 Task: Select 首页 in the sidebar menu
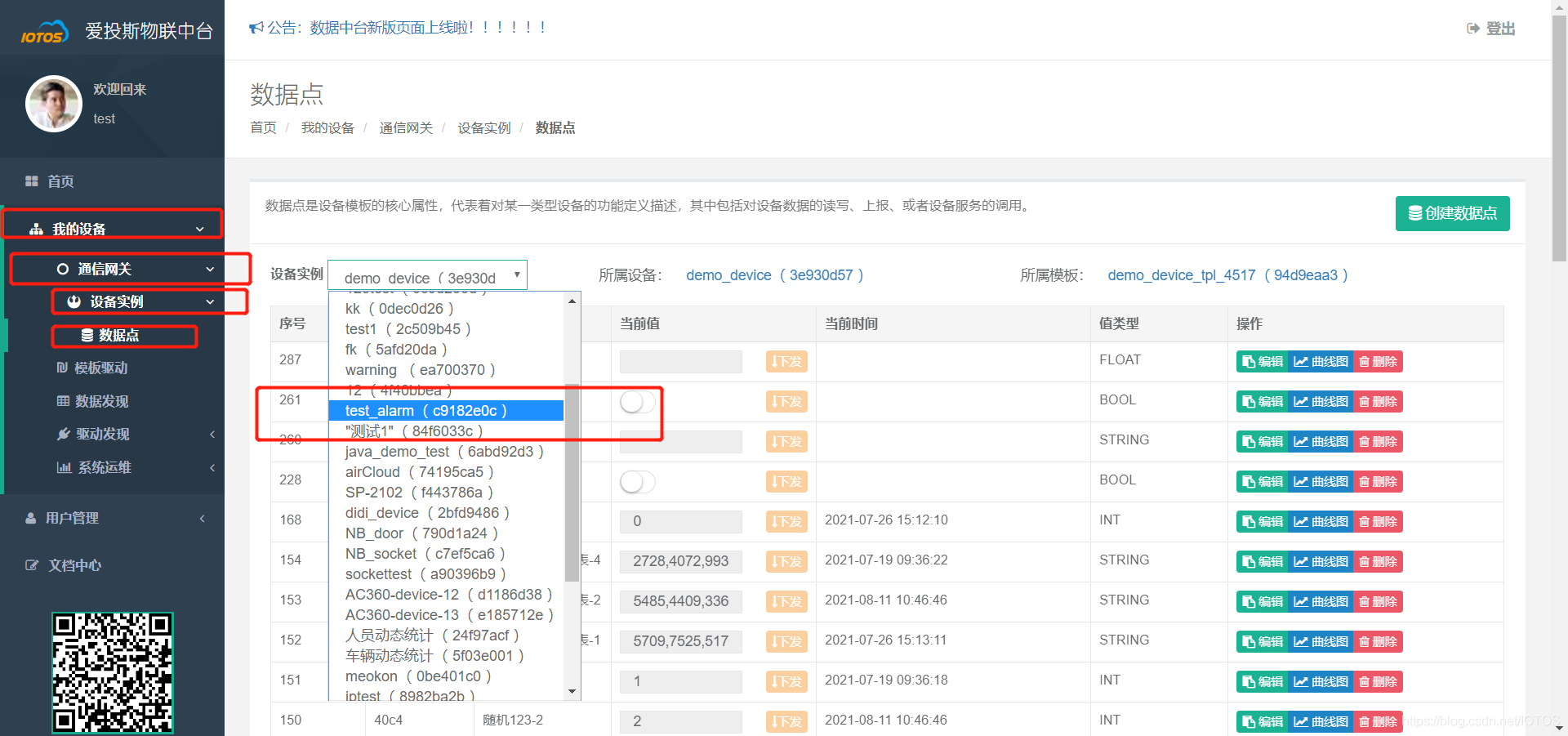60,181
